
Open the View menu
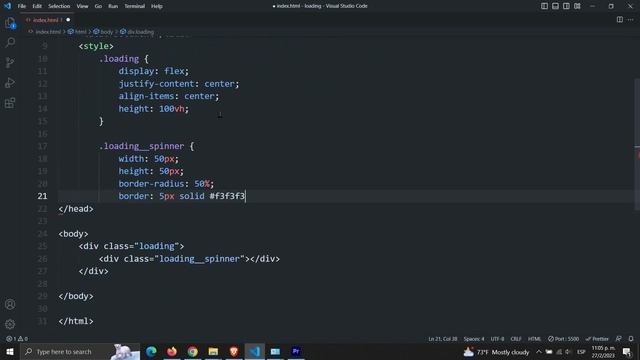coord(82,6)
